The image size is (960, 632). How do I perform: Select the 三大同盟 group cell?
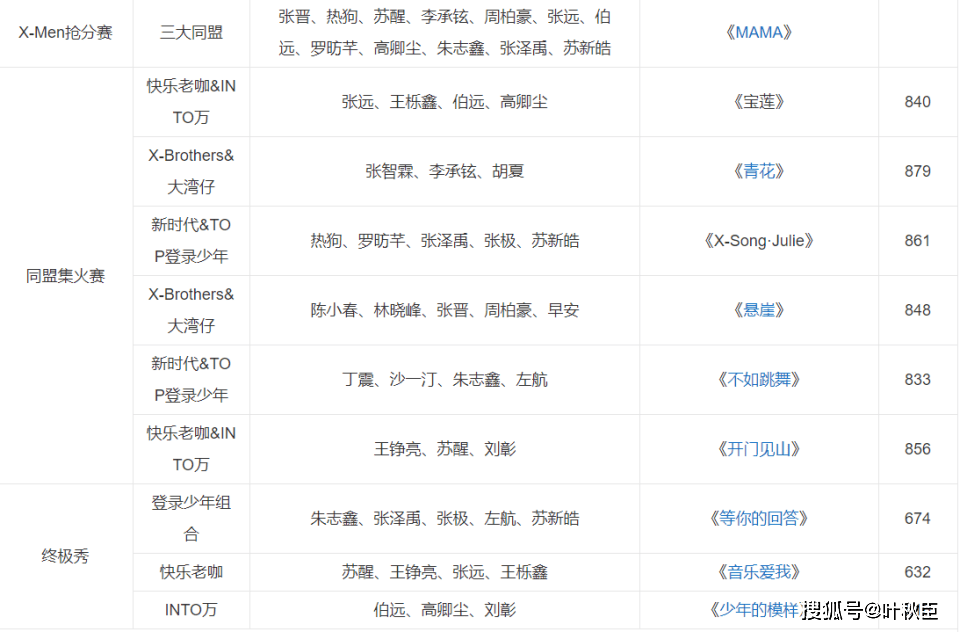coord(191,32)
